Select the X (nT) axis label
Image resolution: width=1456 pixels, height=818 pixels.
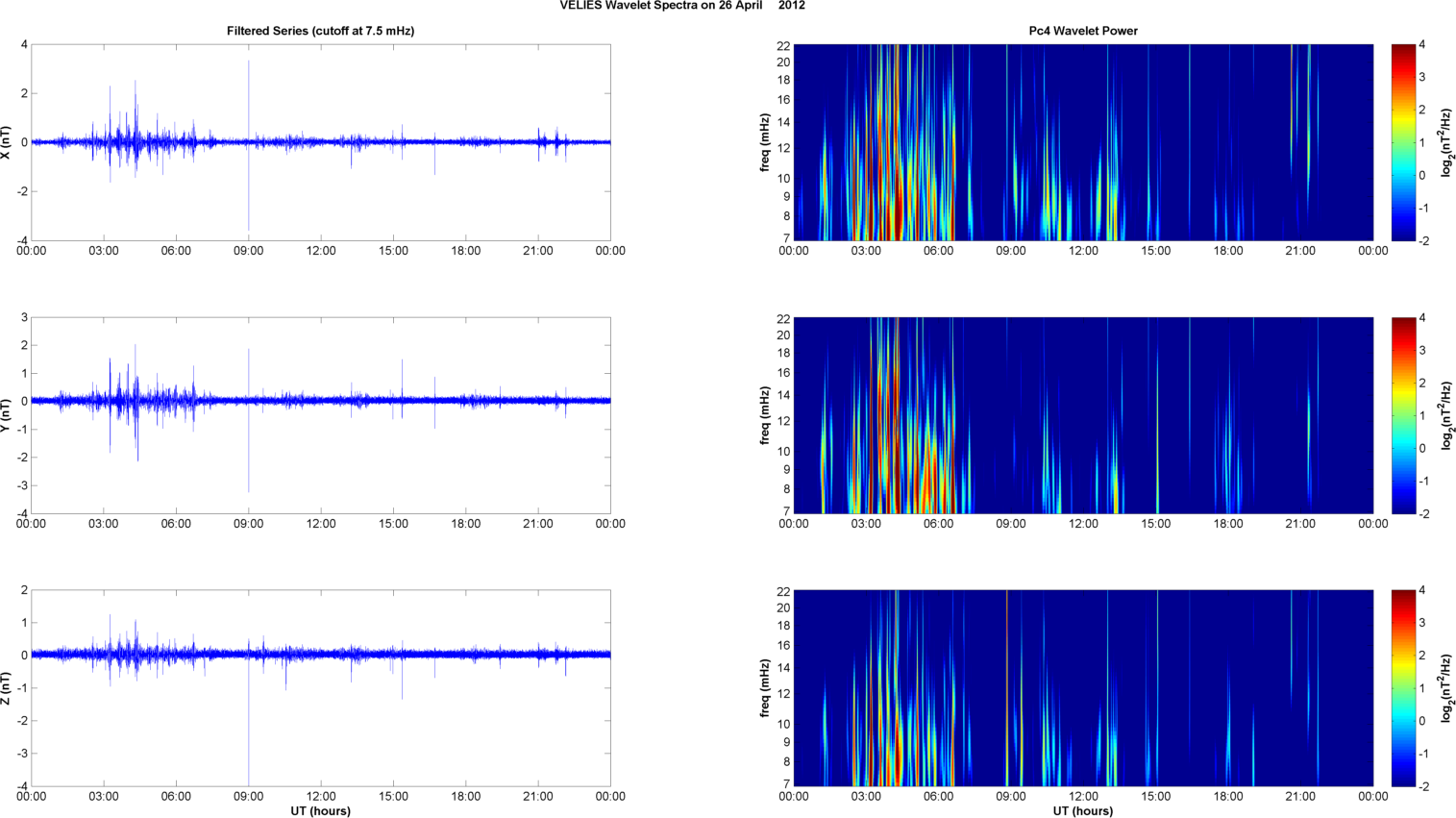pyautogui.click(x=7, y=142)
